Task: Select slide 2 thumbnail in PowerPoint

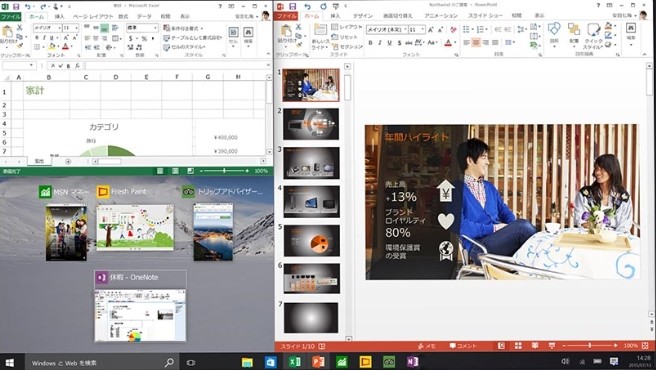Action: [311, 124]
